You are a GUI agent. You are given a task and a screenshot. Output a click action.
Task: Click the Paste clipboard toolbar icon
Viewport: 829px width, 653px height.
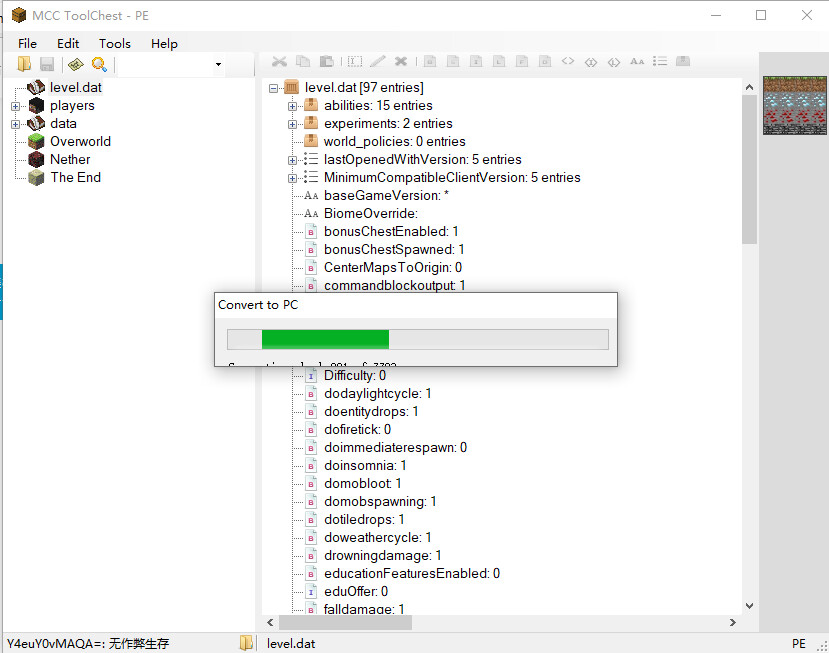pos(326,61)
